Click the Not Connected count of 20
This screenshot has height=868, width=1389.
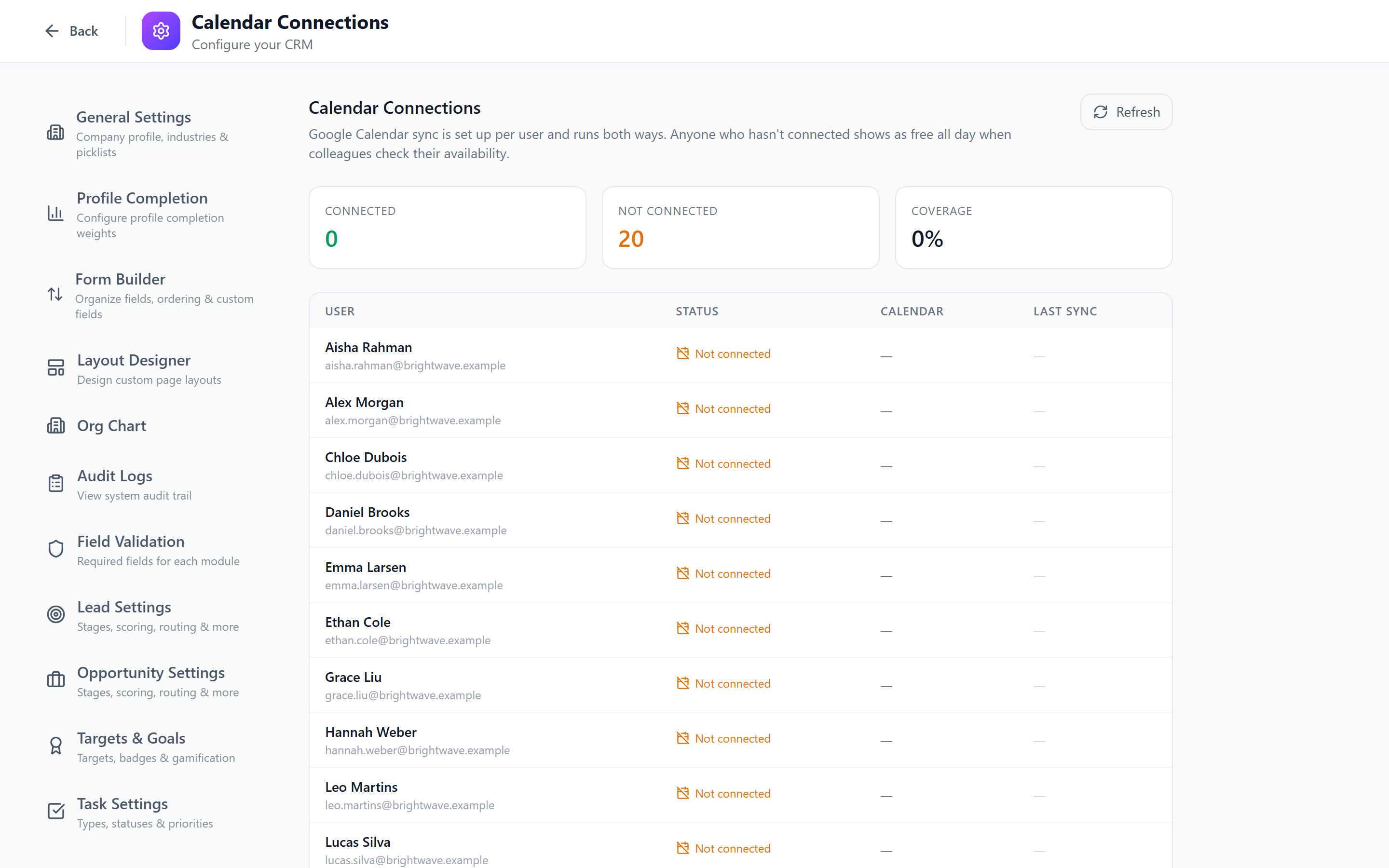point(631,239)
